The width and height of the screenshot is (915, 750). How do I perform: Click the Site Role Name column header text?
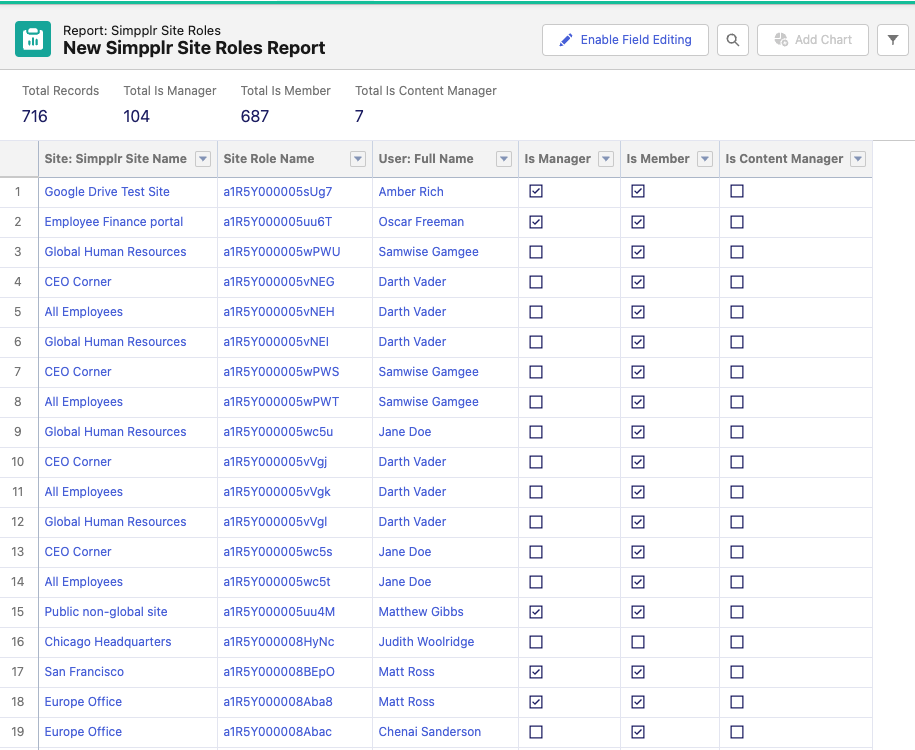click(x=269, y=159)
